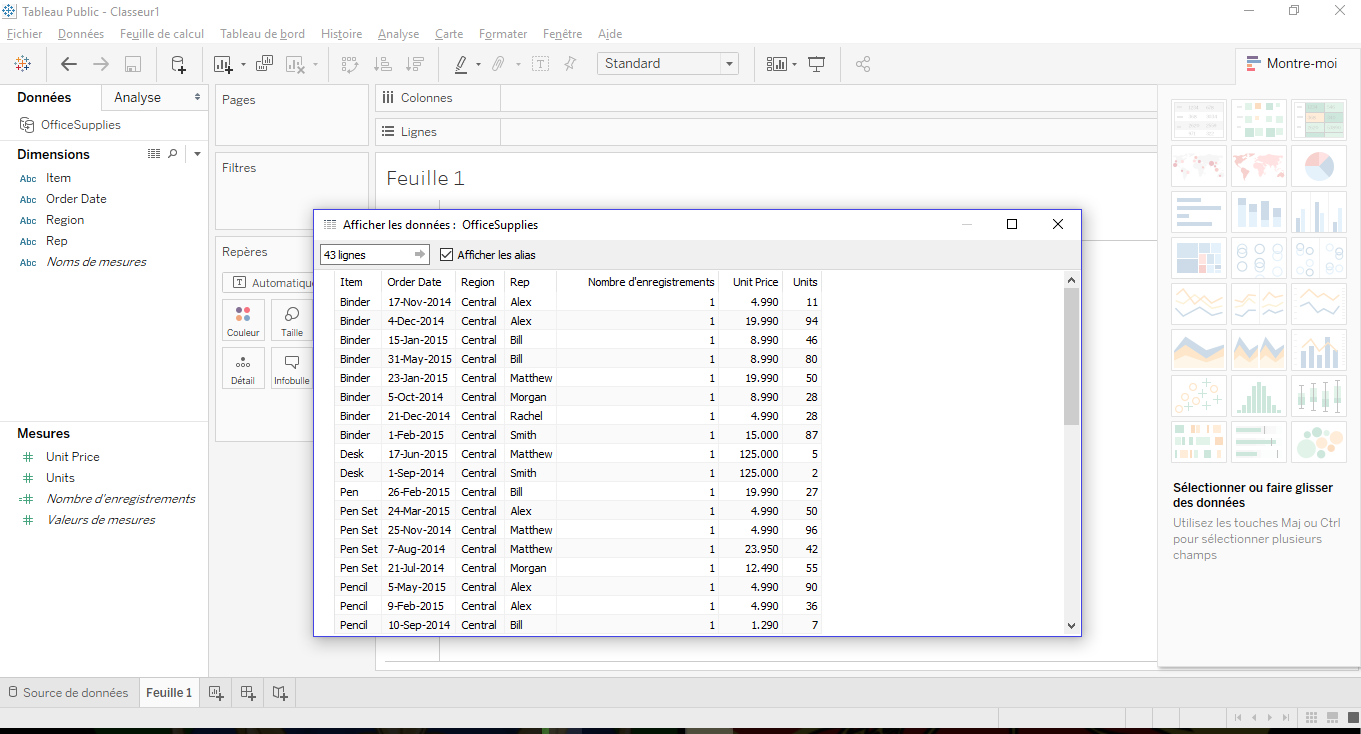Image resolution: width=1361 pixels, height=734 pixels.
Task: Select the Unit Price measure
Action: click(x=75, y=456)
